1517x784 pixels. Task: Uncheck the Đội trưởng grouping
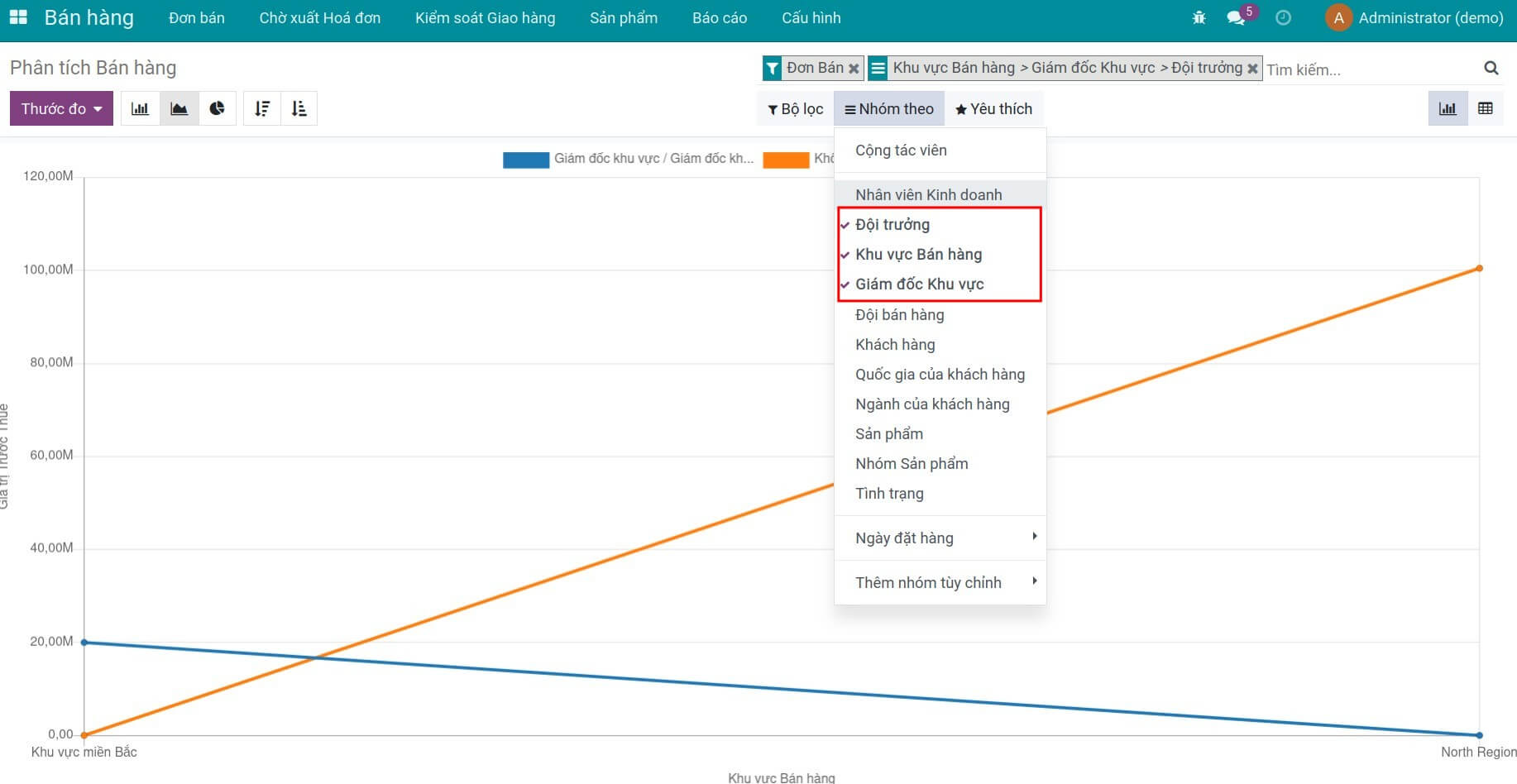[x=892, y=225]
